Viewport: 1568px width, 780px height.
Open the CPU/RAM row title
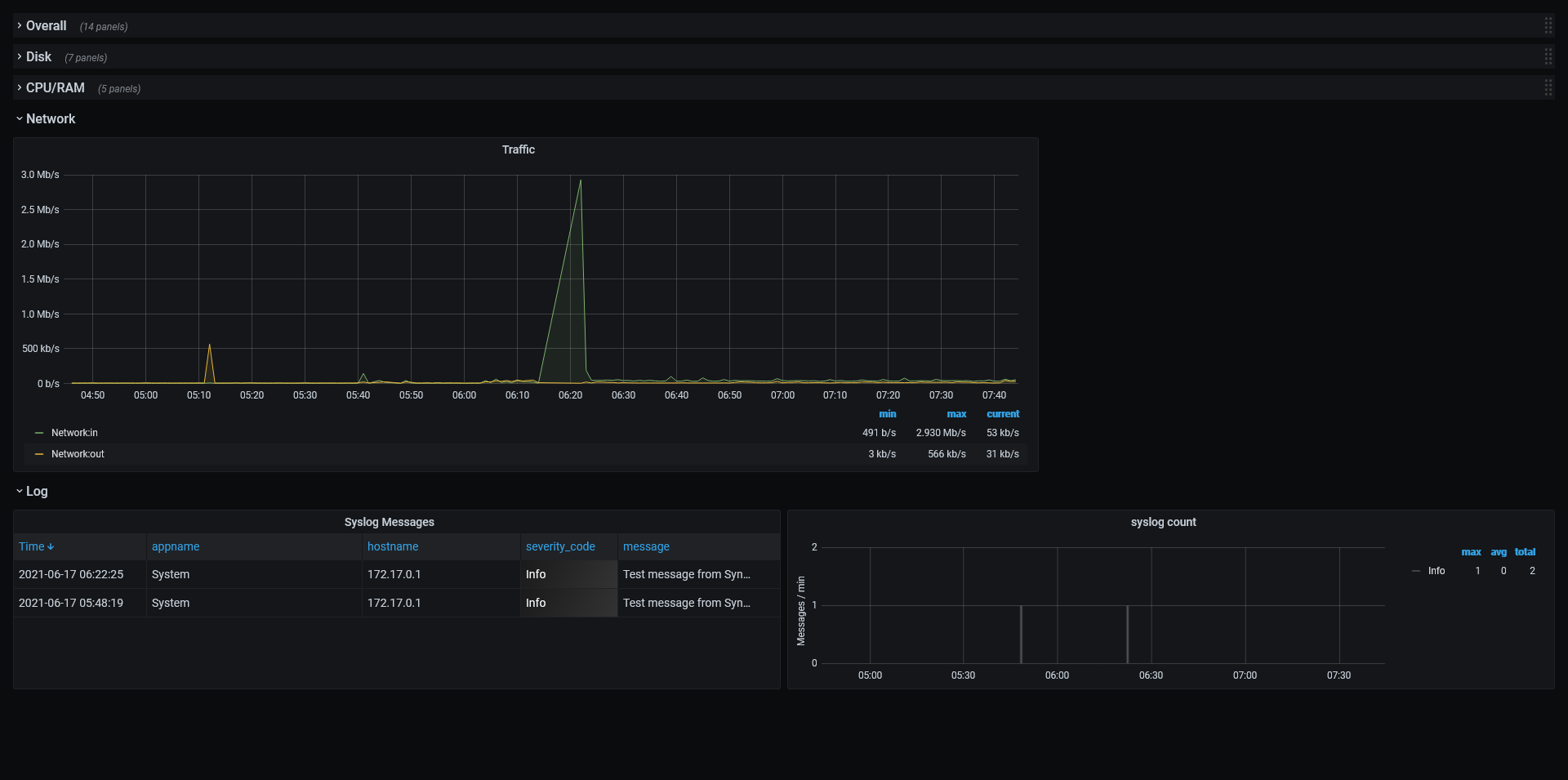coord(56,87)
